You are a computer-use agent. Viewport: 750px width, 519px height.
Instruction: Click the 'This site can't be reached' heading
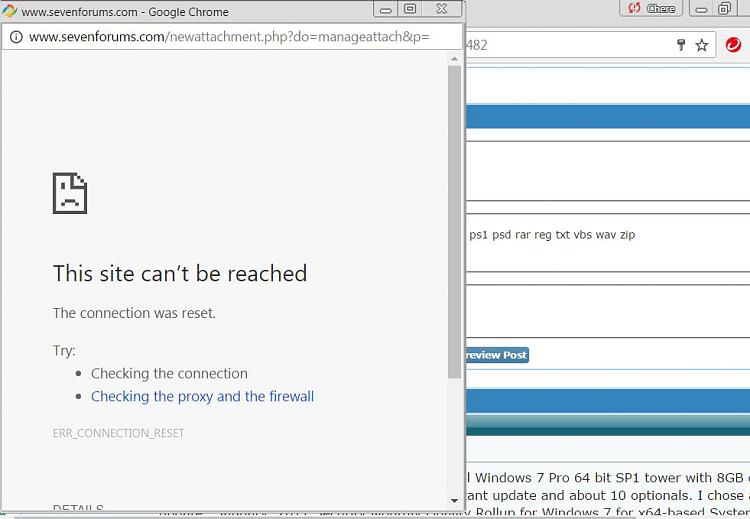click(180, 274)
